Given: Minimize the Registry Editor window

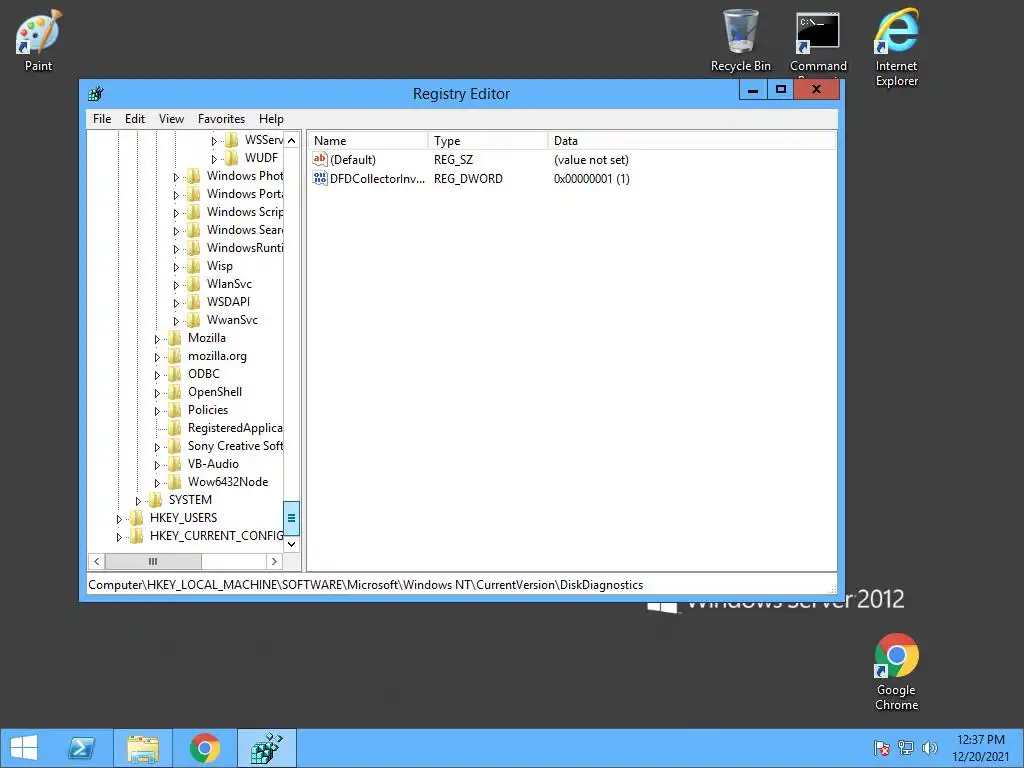Looking at the screenshot, I should pos(753,90).
